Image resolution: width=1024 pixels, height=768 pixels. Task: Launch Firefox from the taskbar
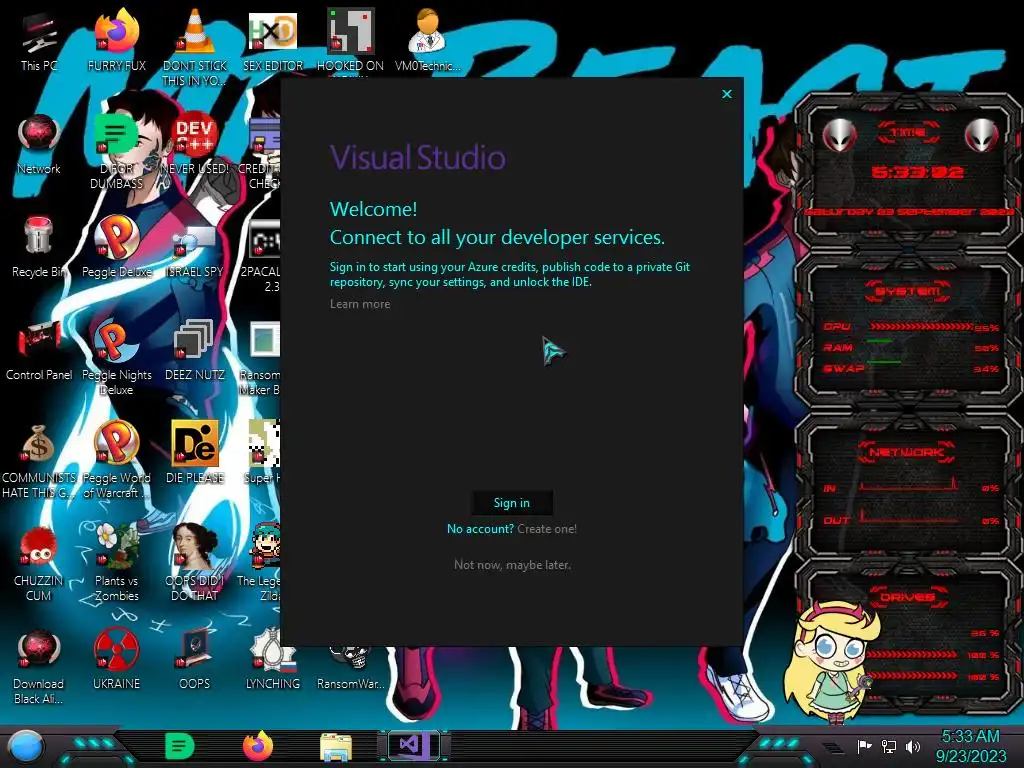tap(258, 746)
